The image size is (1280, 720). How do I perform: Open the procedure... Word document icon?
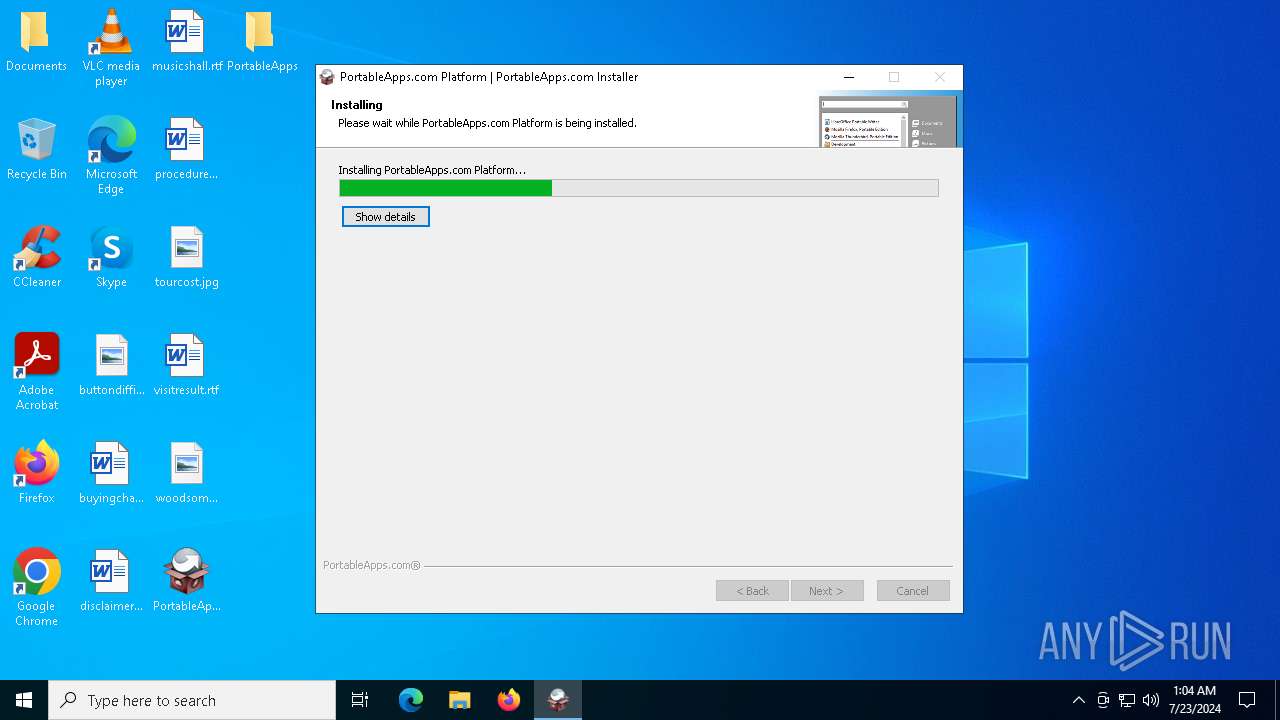[x=186, y=149]
